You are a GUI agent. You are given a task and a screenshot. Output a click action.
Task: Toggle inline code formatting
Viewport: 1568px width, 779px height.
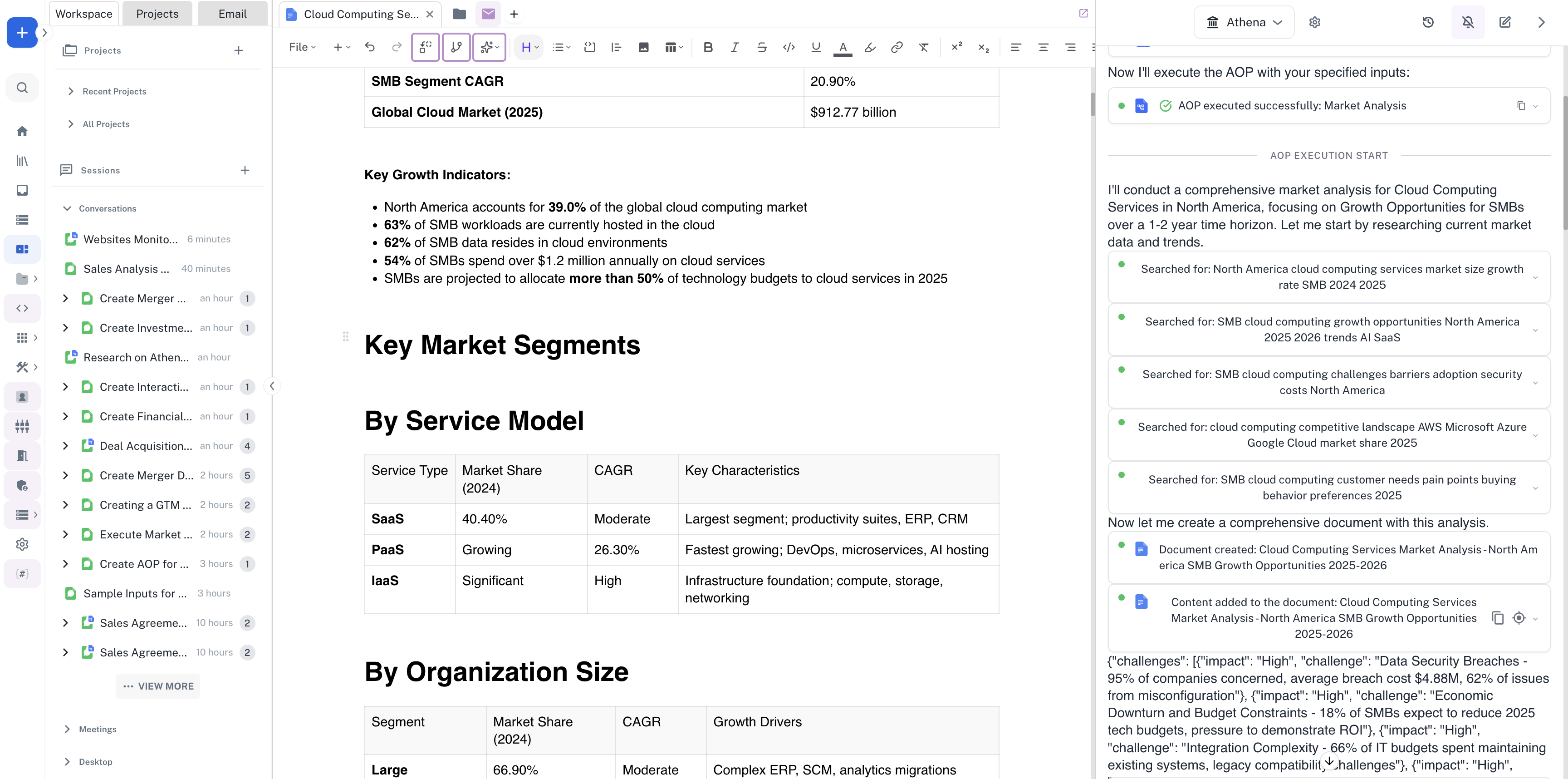click(788, 48)
